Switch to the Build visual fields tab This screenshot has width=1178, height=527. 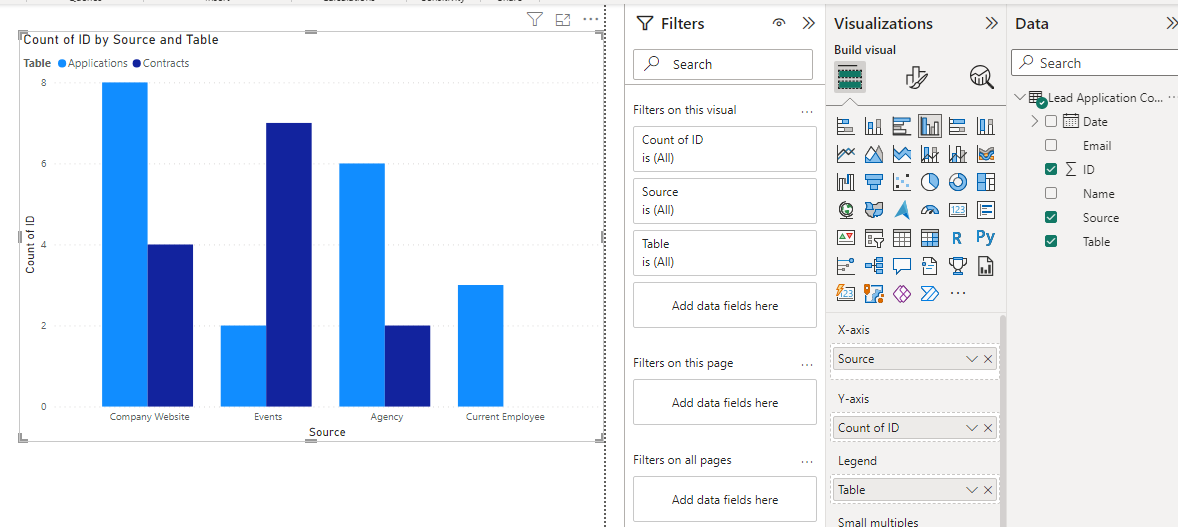pyautogui.click(x=850, y=77)
